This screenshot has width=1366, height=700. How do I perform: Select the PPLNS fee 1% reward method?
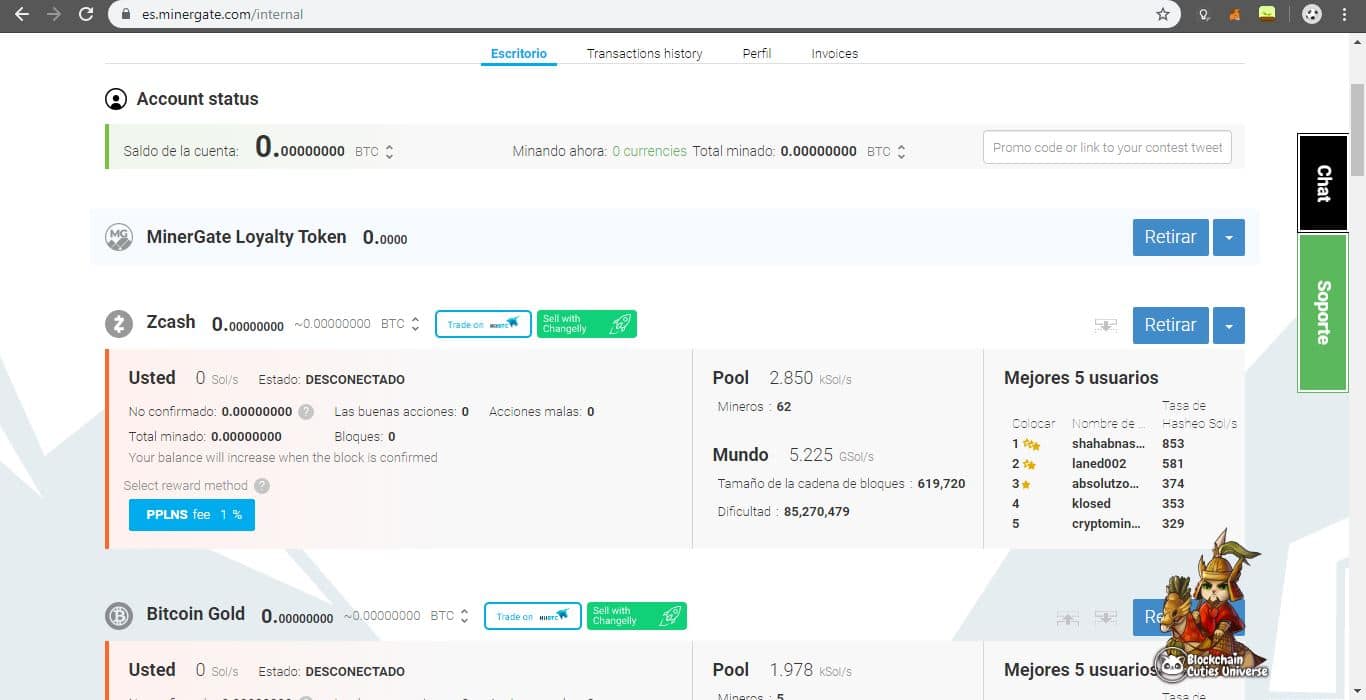(x=192, y=515)
